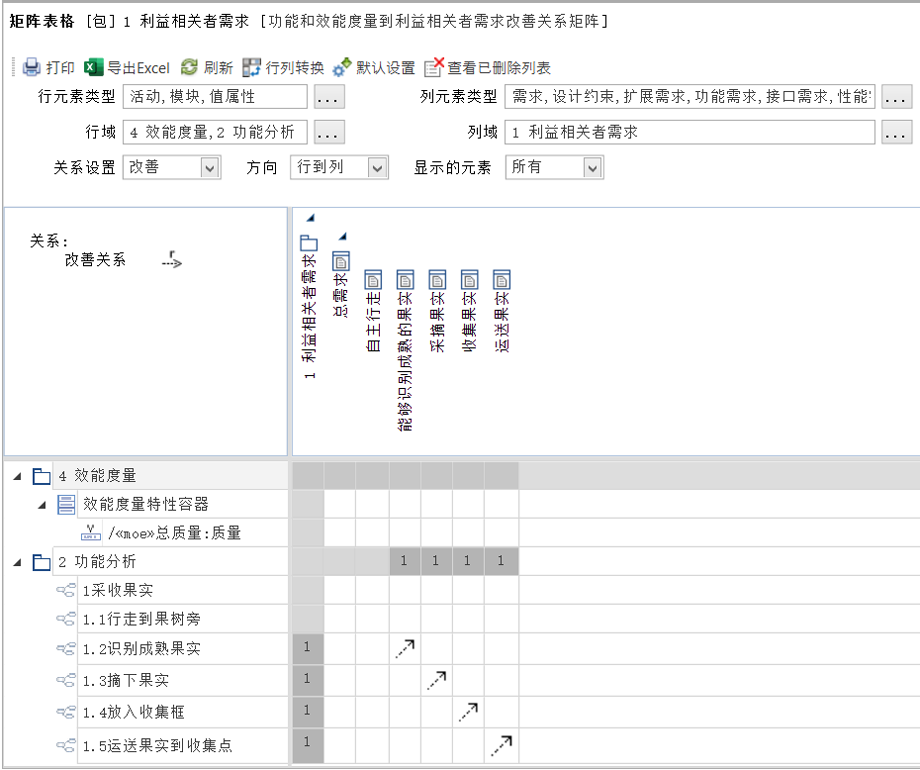Click the 行元素类型 input field

click(x=215, y=97)
